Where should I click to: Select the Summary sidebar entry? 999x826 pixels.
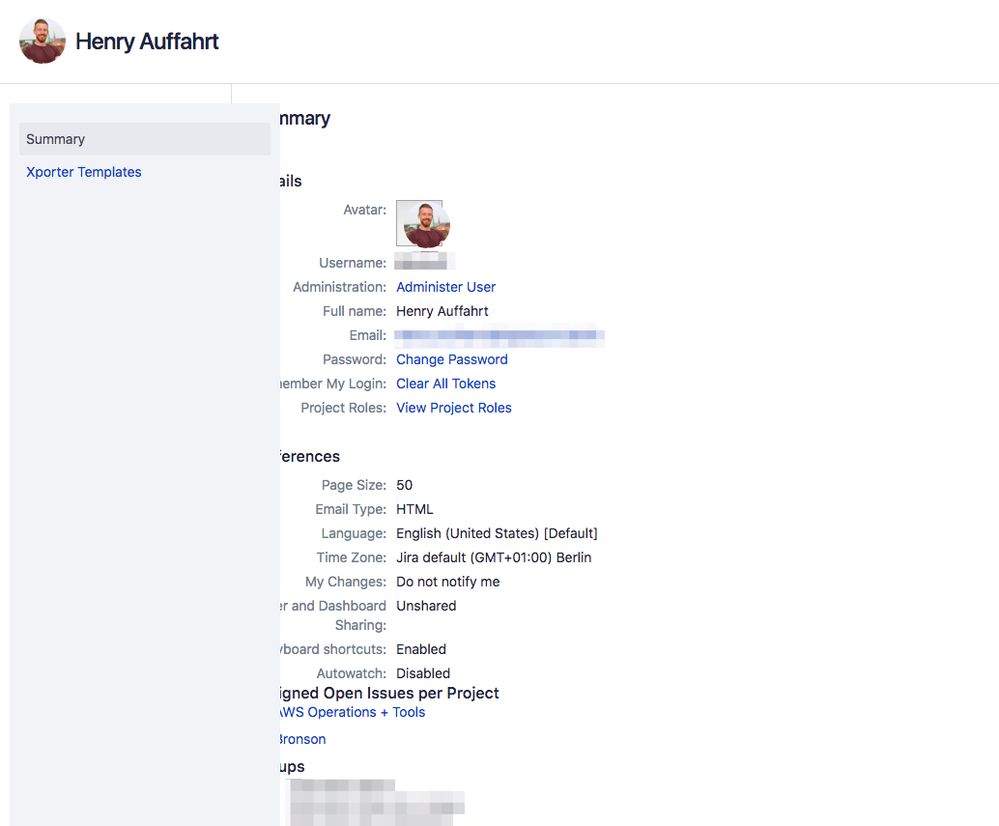55,138
